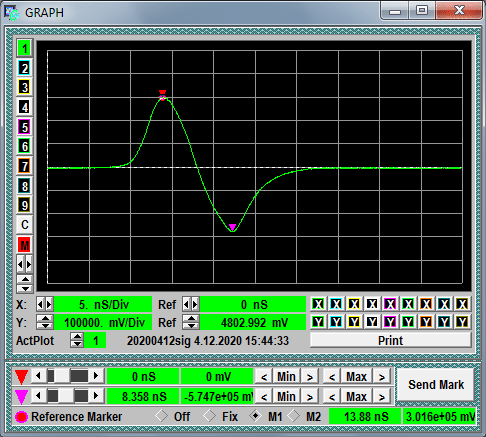This screenshot has width=486, height=437.
Task: Move red marker slider right arrow
Action: point(96,376)
